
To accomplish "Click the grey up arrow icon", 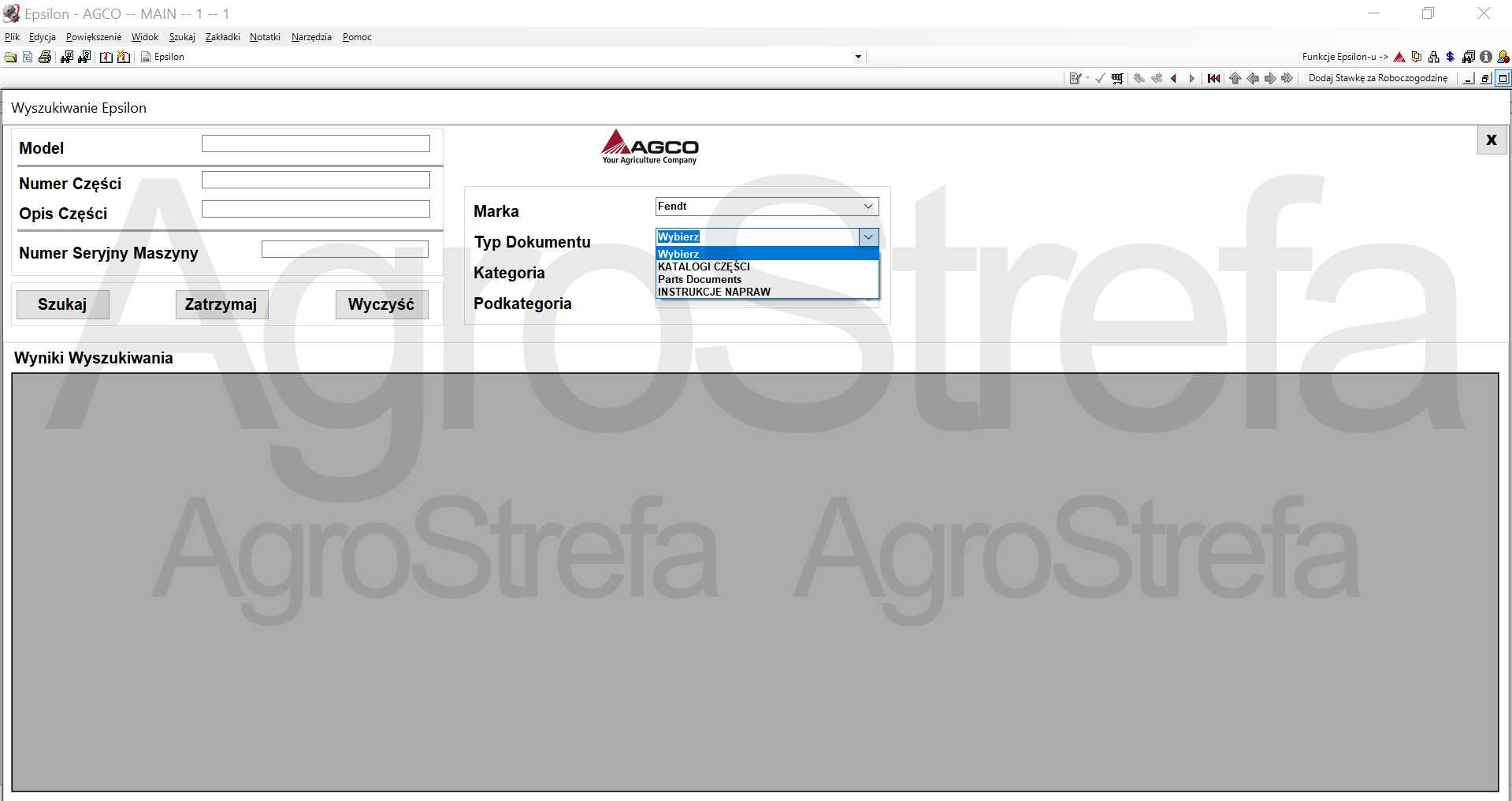I will (x=1235, y=78).
